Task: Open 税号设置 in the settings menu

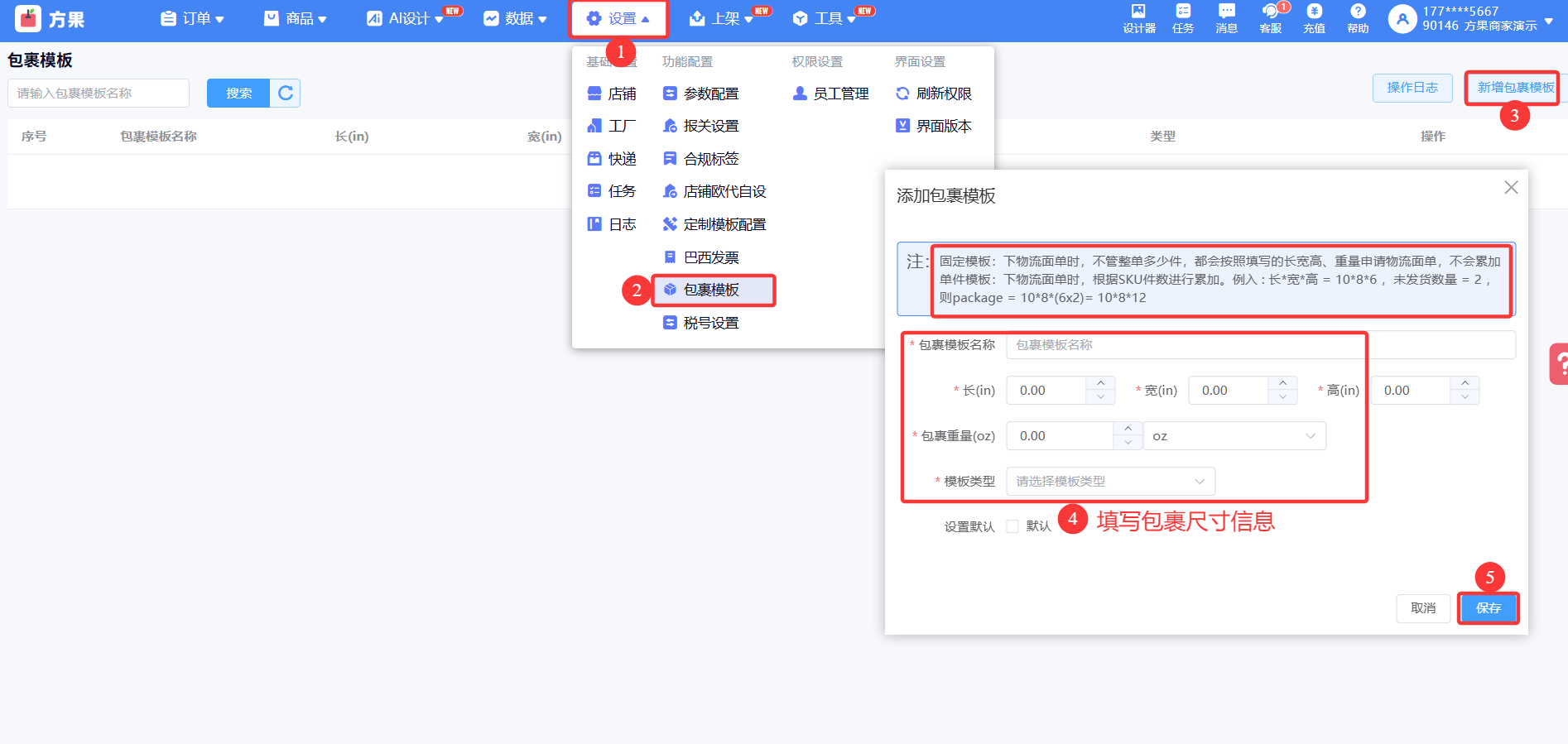Action: point(700,323)
